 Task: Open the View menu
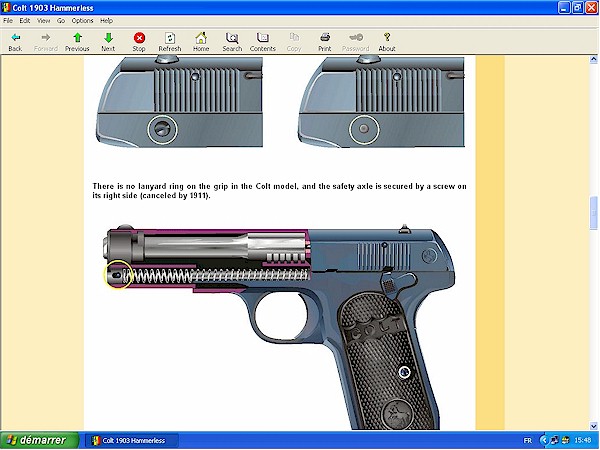[x=44, y=21]
